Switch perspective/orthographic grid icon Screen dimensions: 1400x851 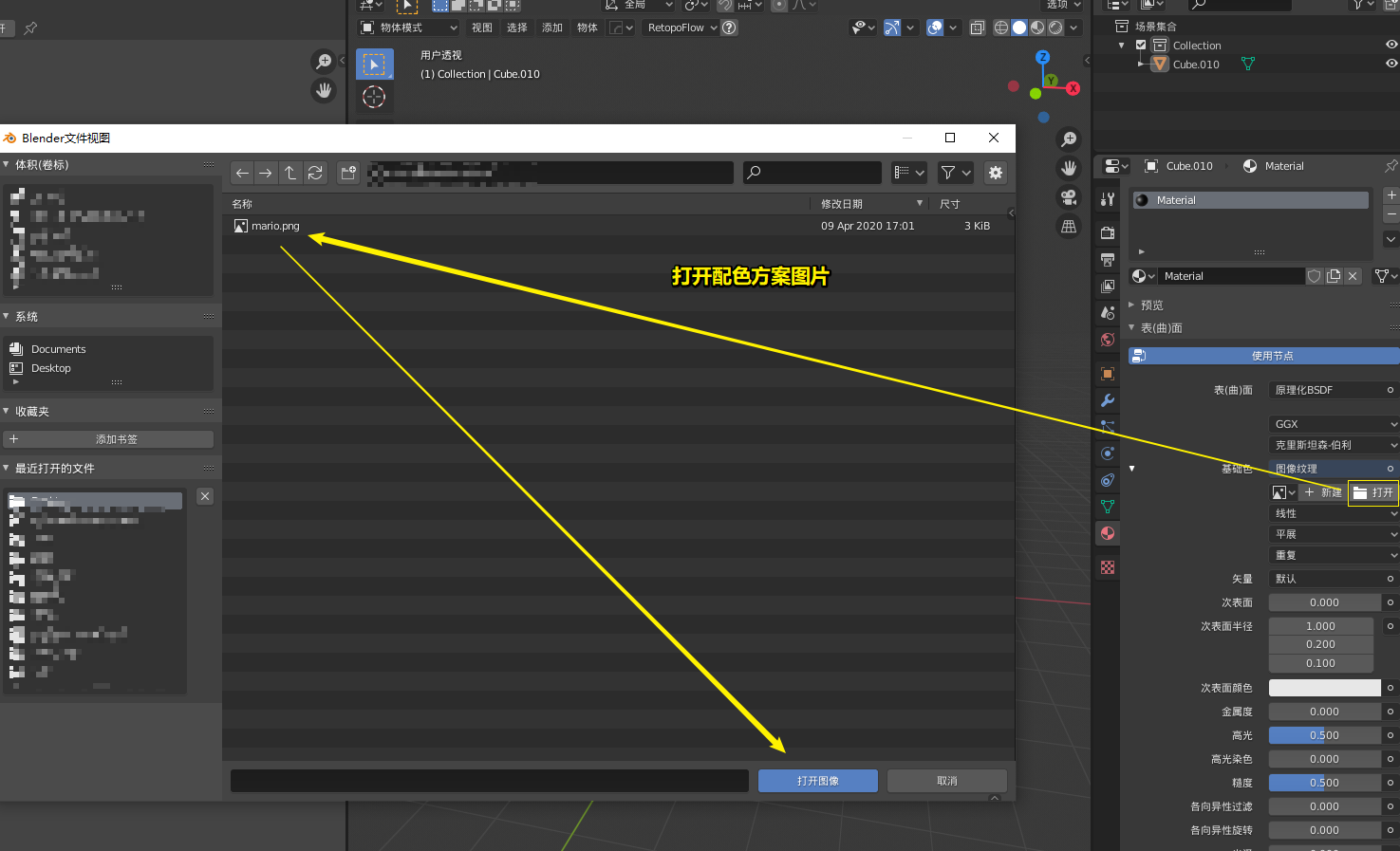tap(1069, 226)
